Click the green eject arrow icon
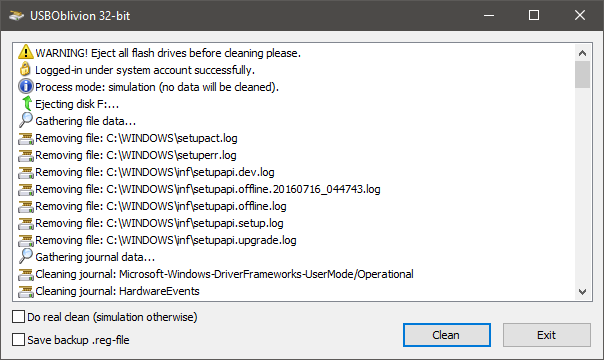The width and height of the screenshot is (604, 360). click(x=27, y=104)
